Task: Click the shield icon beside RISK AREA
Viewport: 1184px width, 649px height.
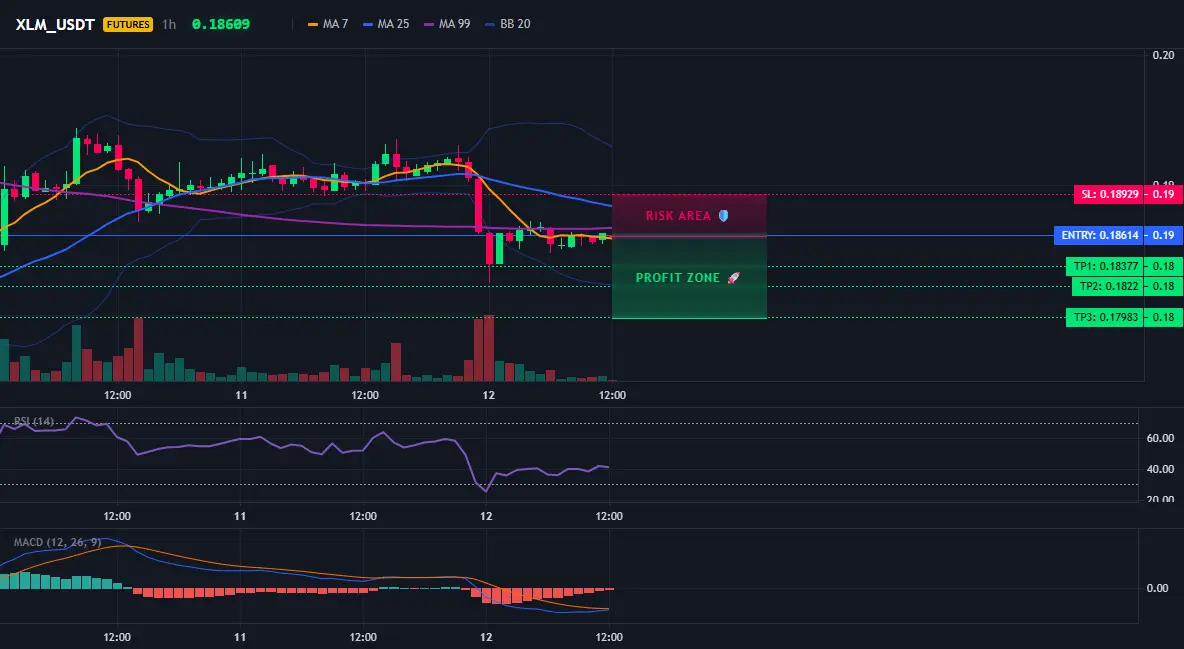Action: (723, 216)
